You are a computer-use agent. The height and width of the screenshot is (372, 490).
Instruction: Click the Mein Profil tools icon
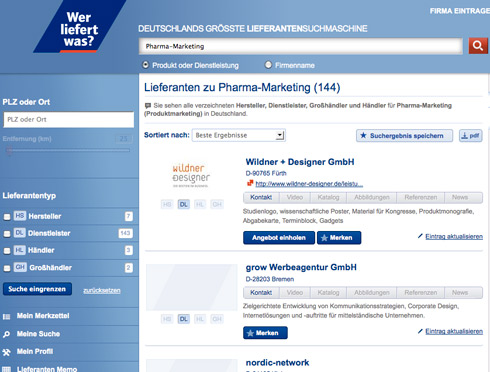pos(6,352)
